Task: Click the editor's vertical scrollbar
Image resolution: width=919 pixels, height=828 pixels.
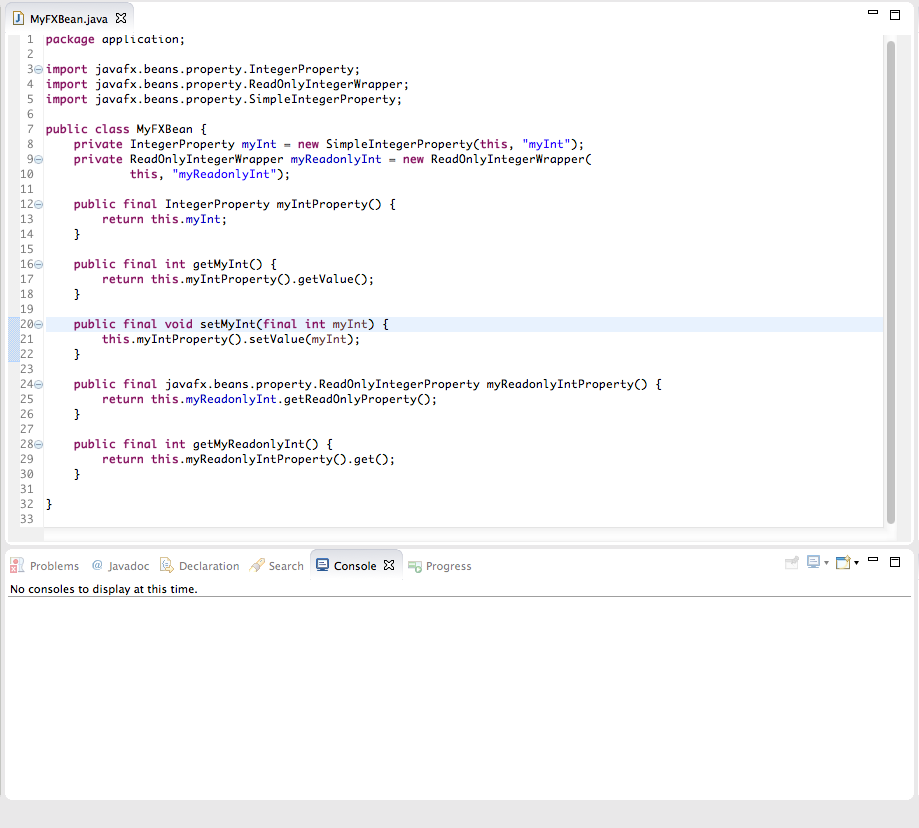Action: (890, 280)
